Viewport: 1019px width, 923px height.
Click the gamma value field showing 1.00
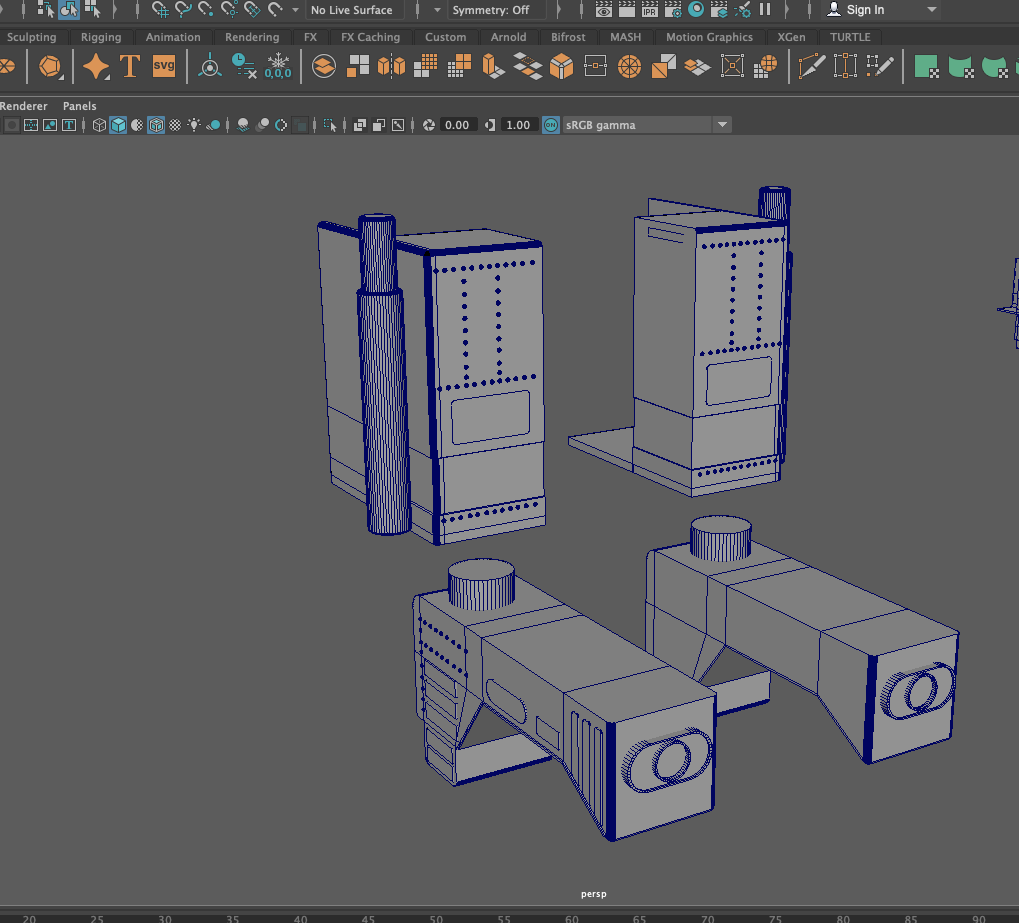click(518, 125)
